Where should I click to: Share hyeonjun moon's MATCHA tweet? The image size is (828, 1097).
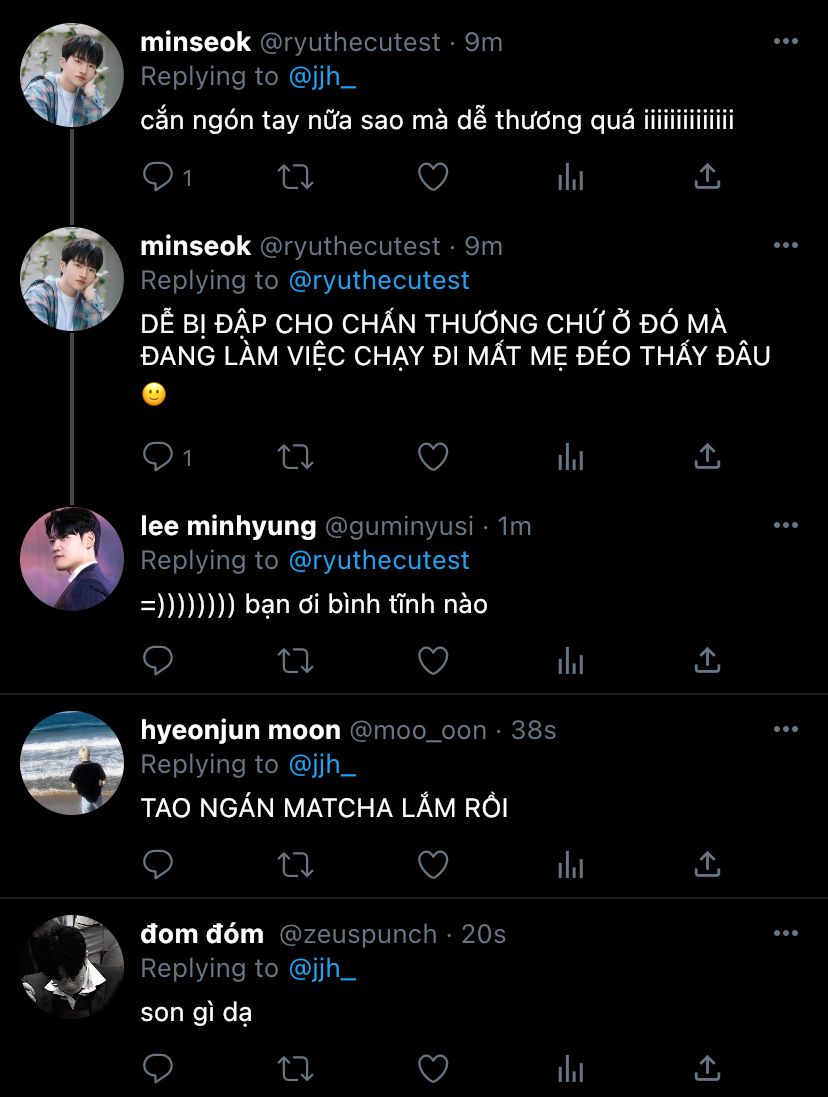pyautogui.click(x=707, y=865)
